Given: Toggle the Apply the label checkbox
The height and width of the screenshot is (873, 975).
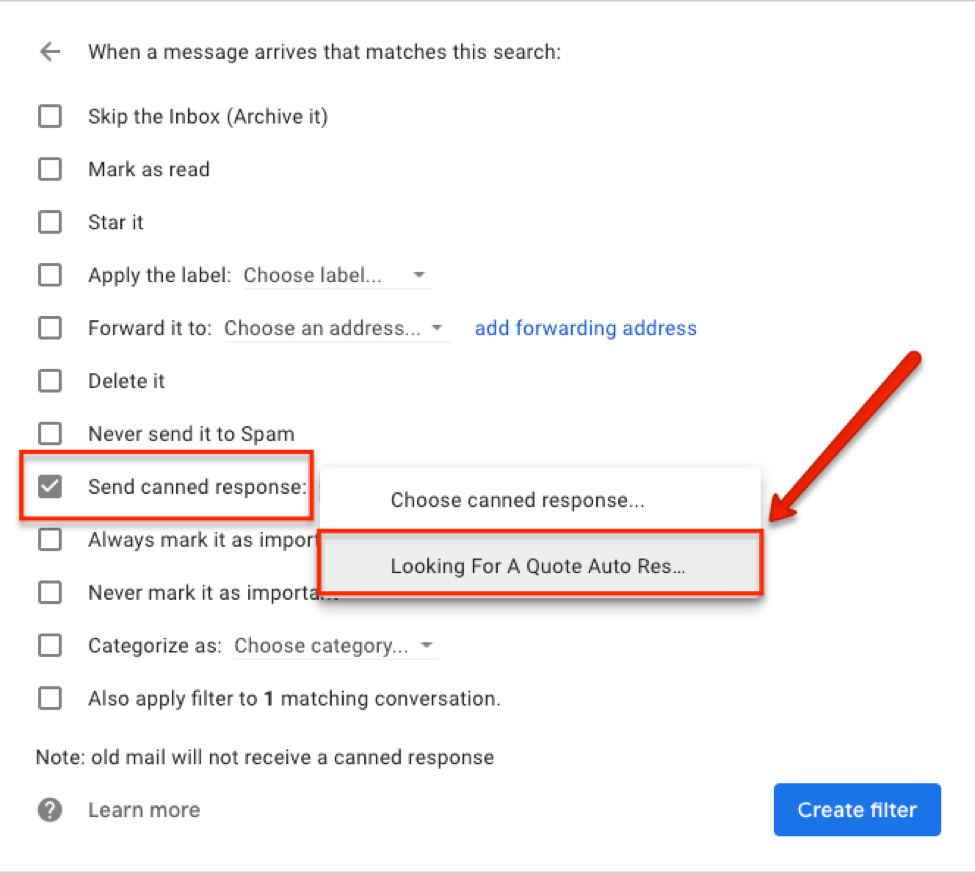Looking at the screenshot, I should pos(50,275).
